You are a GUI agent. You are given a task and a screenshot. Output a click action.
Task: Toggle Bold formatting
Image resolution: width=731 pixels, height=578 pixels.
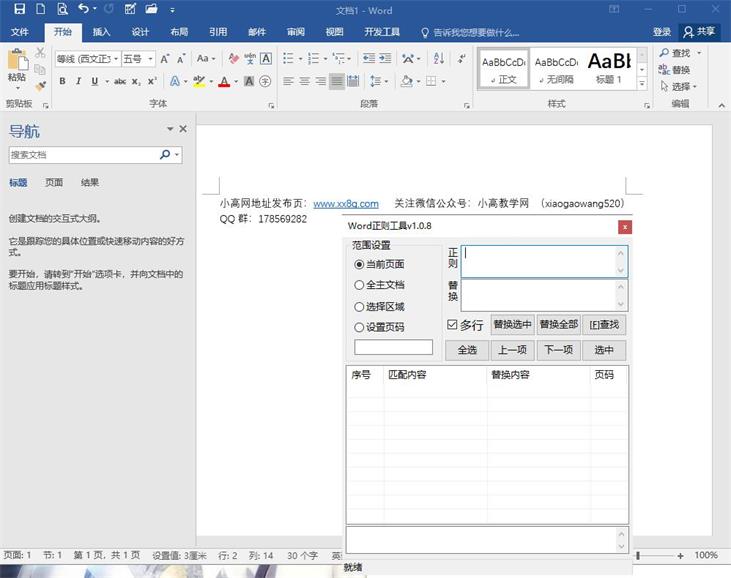62,81
